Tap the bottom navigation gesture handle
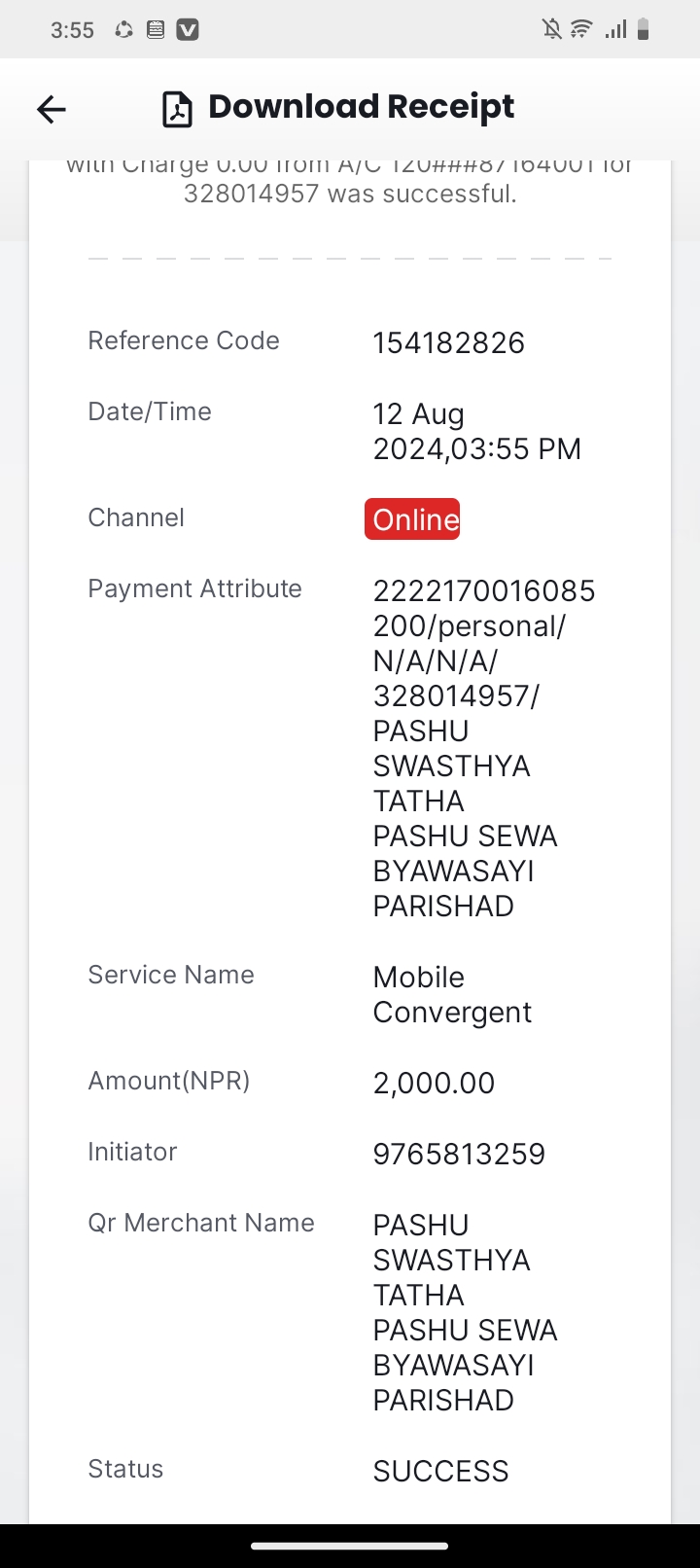This screenshot has width=700, height=1568. [350, 1546]
